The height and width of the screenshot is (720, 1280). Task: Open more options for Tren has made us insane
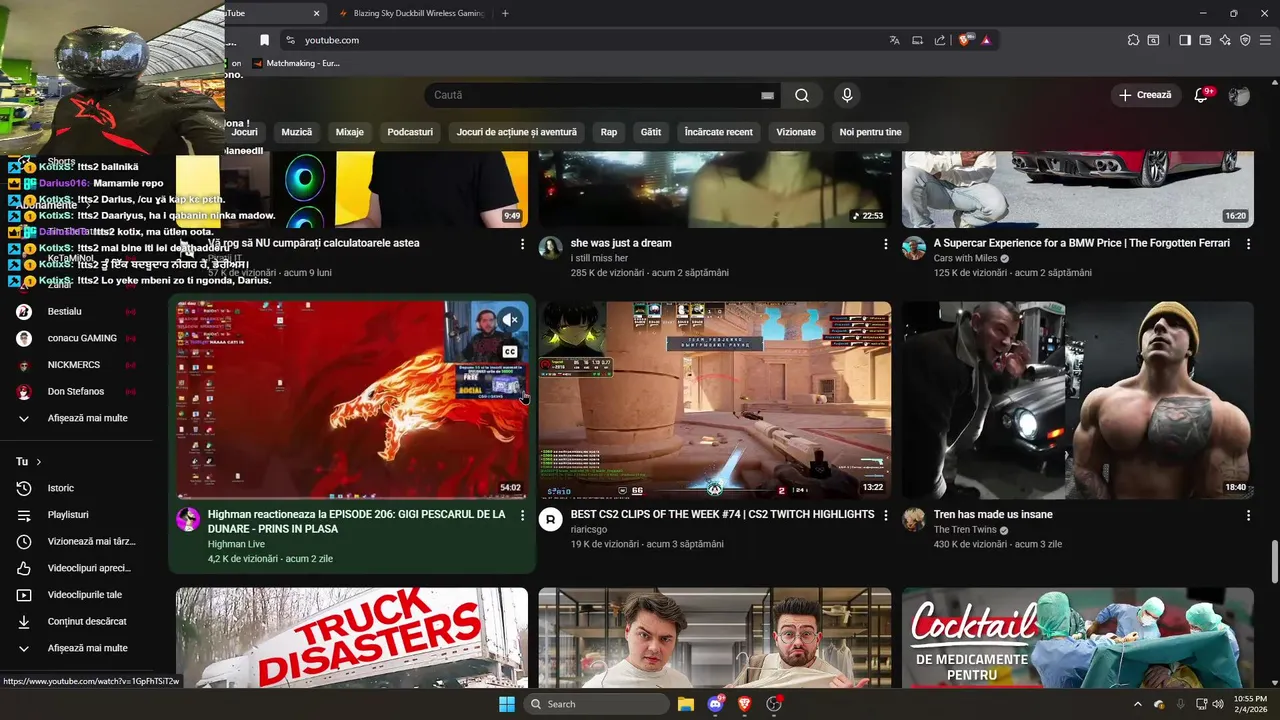1248,515
